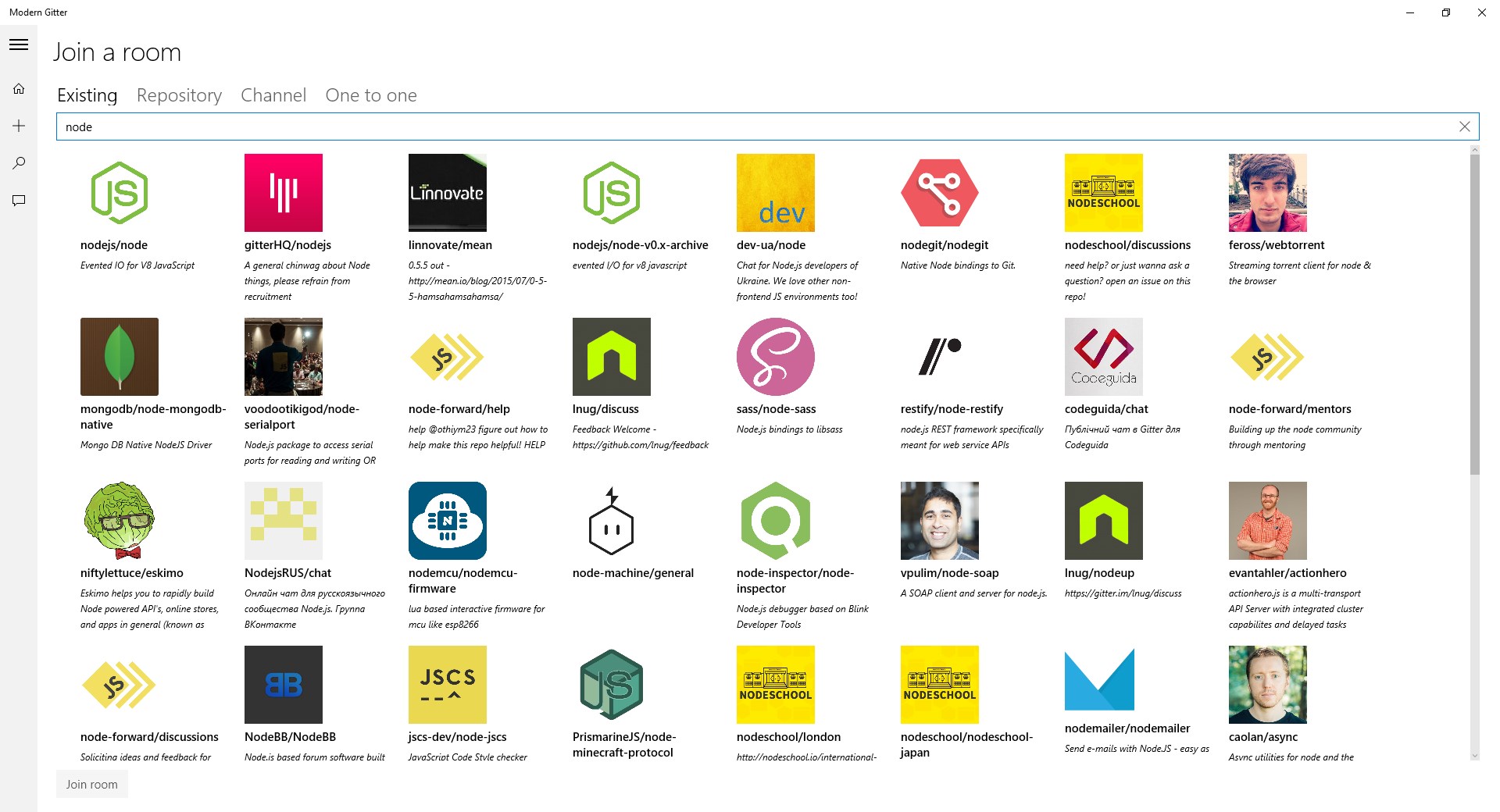Select the vpulim/node-soap avatar photo
The image size is (1500, 812).
(940, 521)
